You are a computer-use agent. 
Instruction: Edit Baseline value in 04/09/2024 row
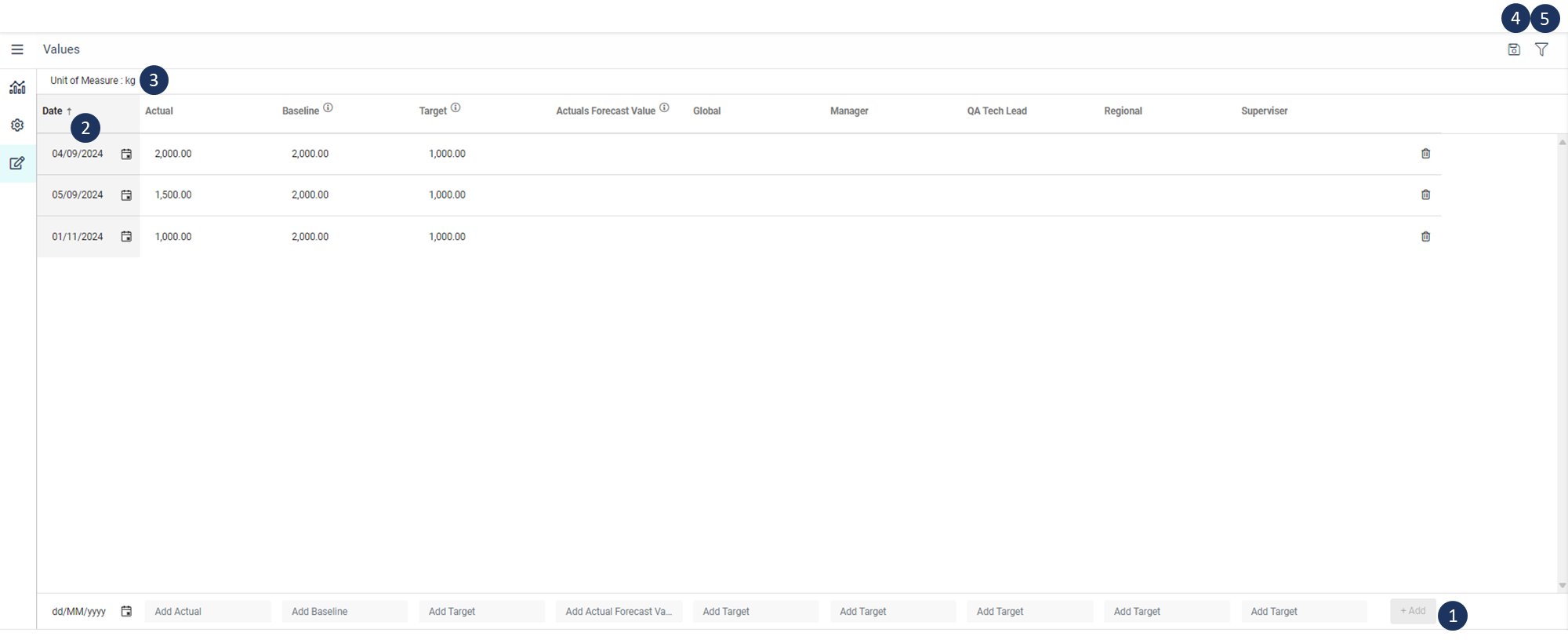(x=310, y=154)
